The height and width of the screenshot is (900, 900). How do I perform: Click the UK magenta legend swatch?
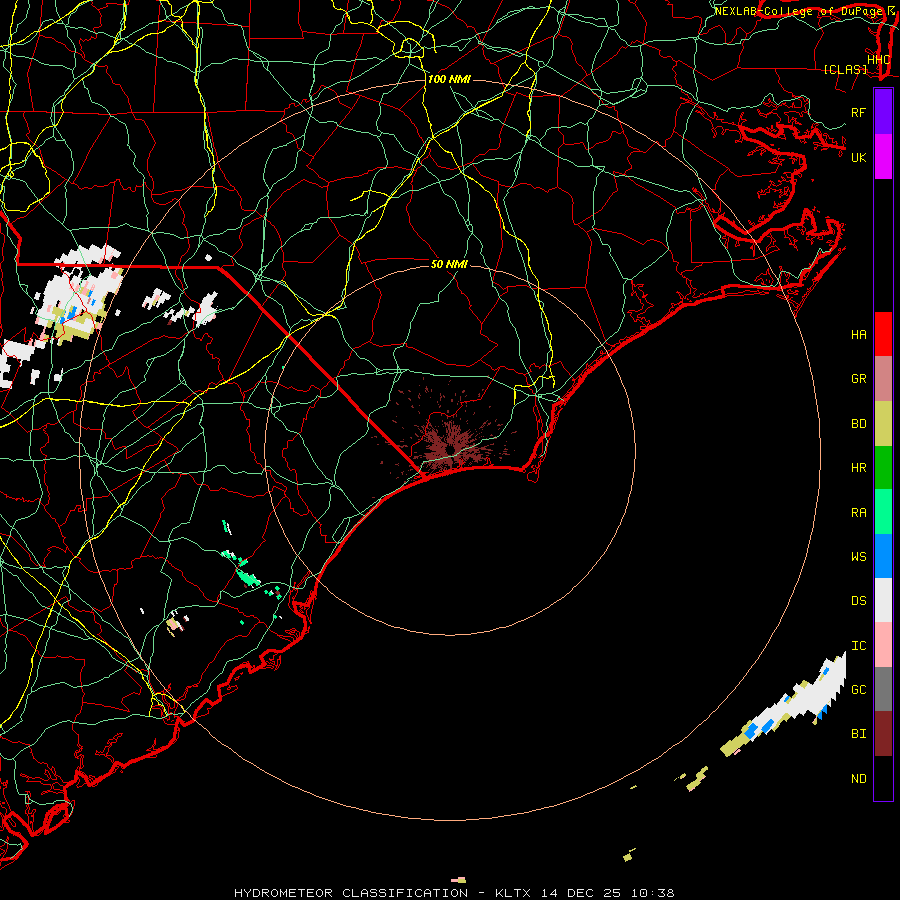pyautogui.click(x=883, y=157)
